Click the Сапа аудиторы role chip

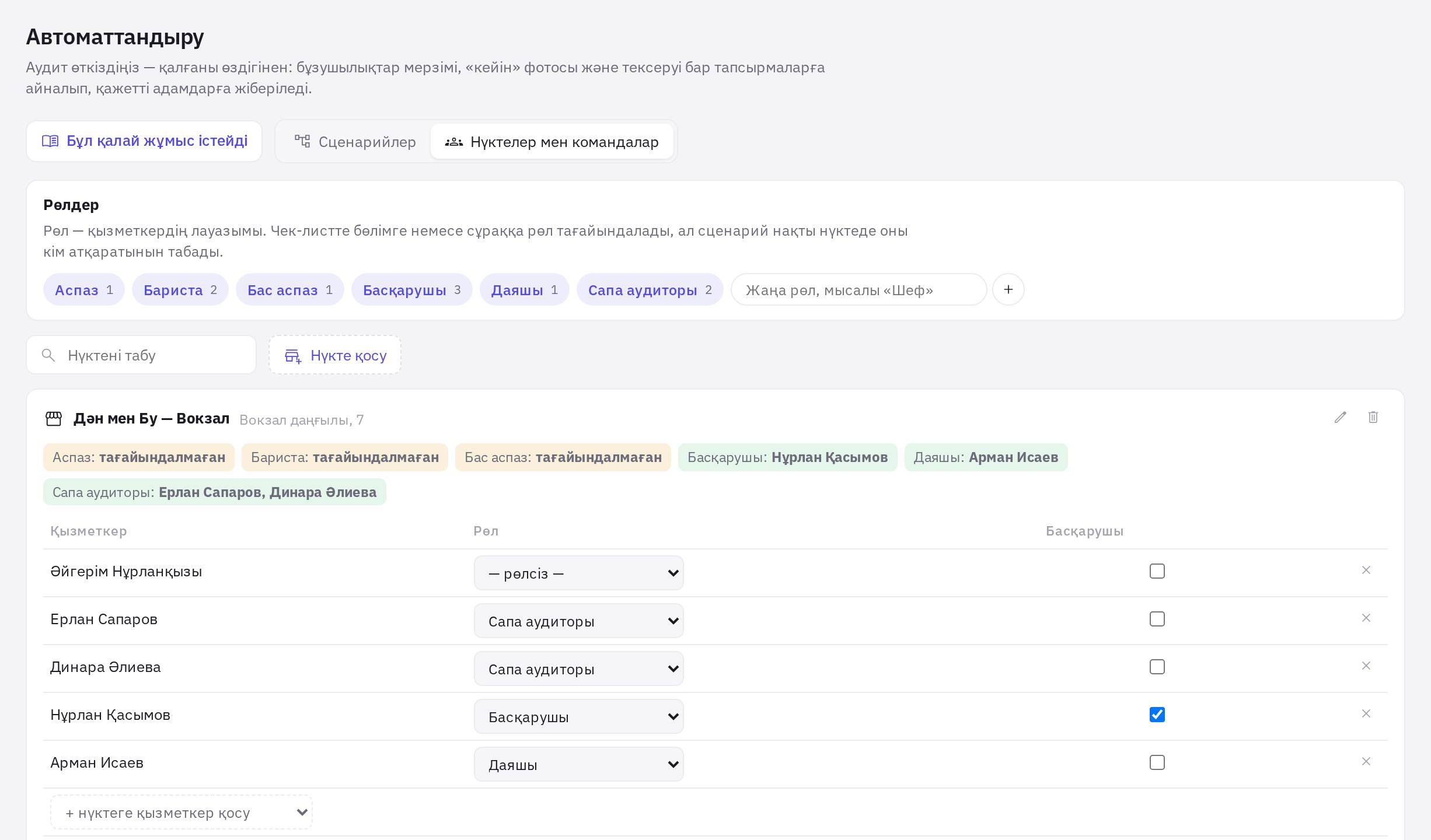650,289
